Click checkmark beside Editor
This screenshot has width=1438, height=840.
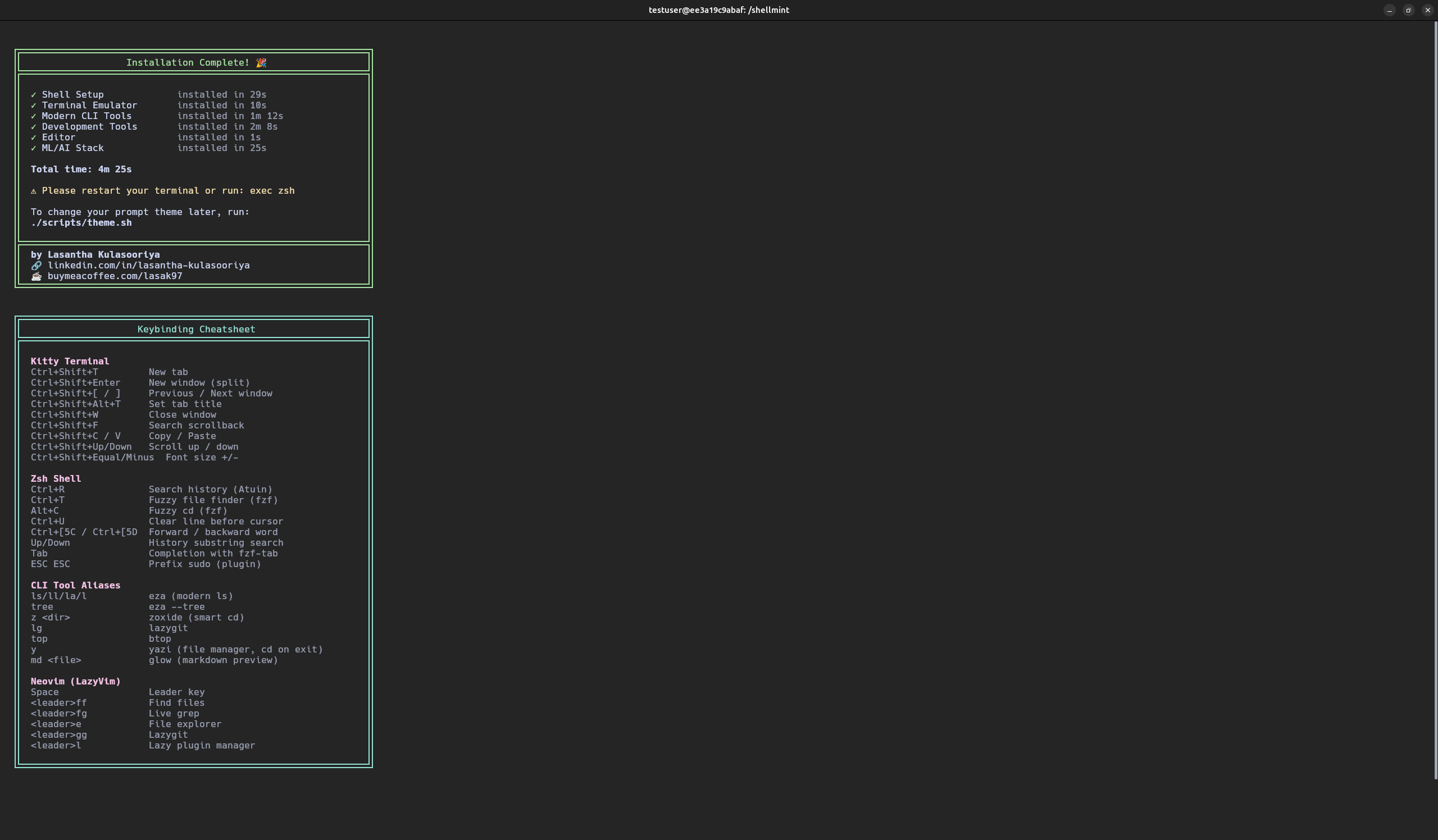[x=34, y=138]
